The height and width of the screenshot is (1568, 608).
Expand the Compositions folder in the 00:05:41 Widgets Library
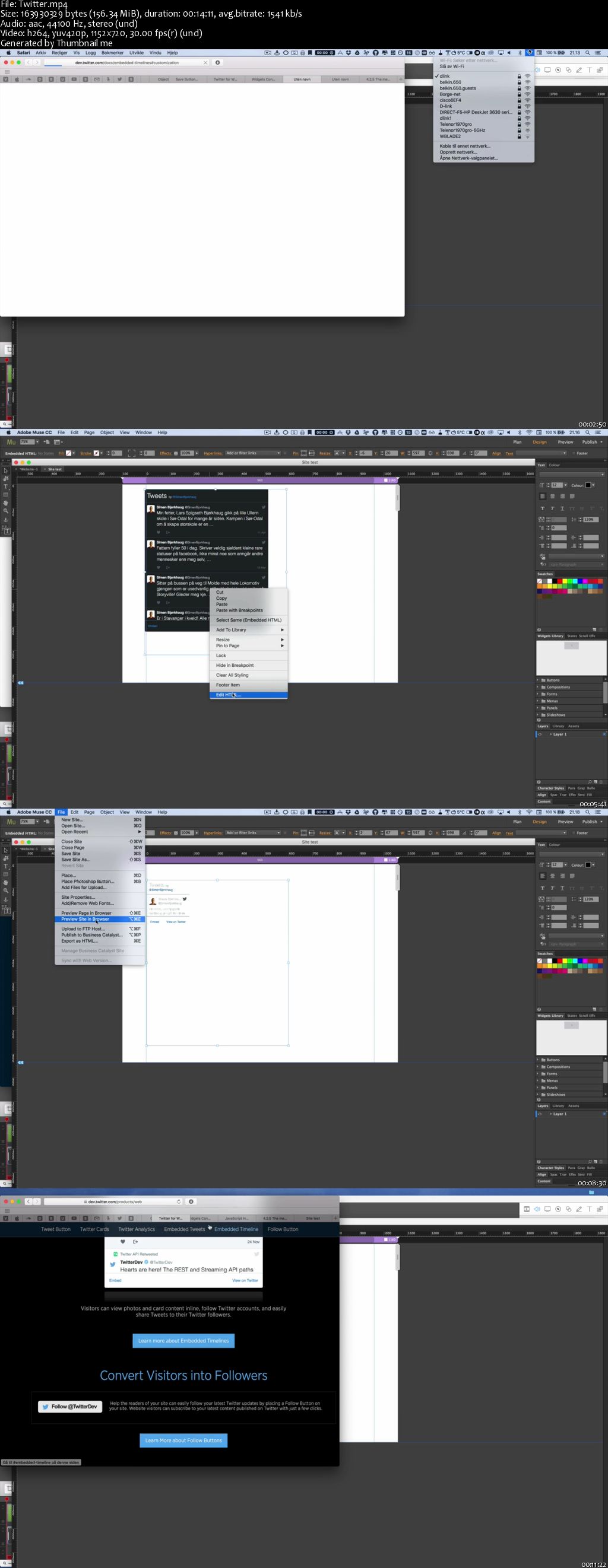tap(538, 687)
